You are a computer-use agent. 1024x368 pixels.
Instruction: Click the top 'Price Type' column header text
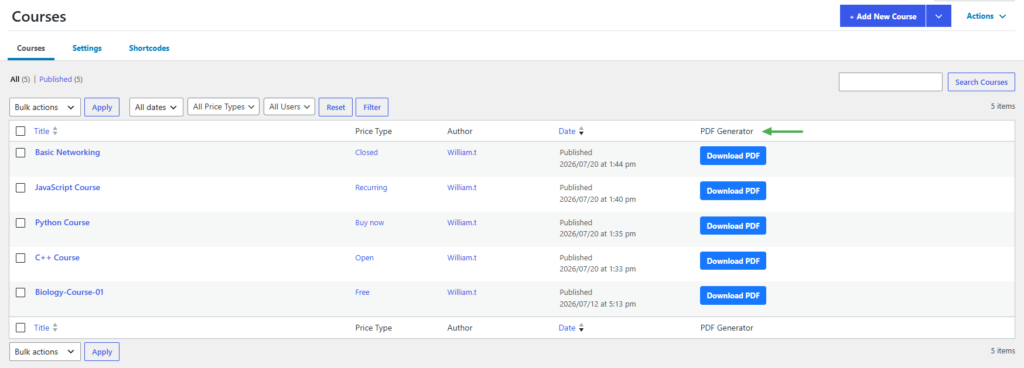coord(374,131)
